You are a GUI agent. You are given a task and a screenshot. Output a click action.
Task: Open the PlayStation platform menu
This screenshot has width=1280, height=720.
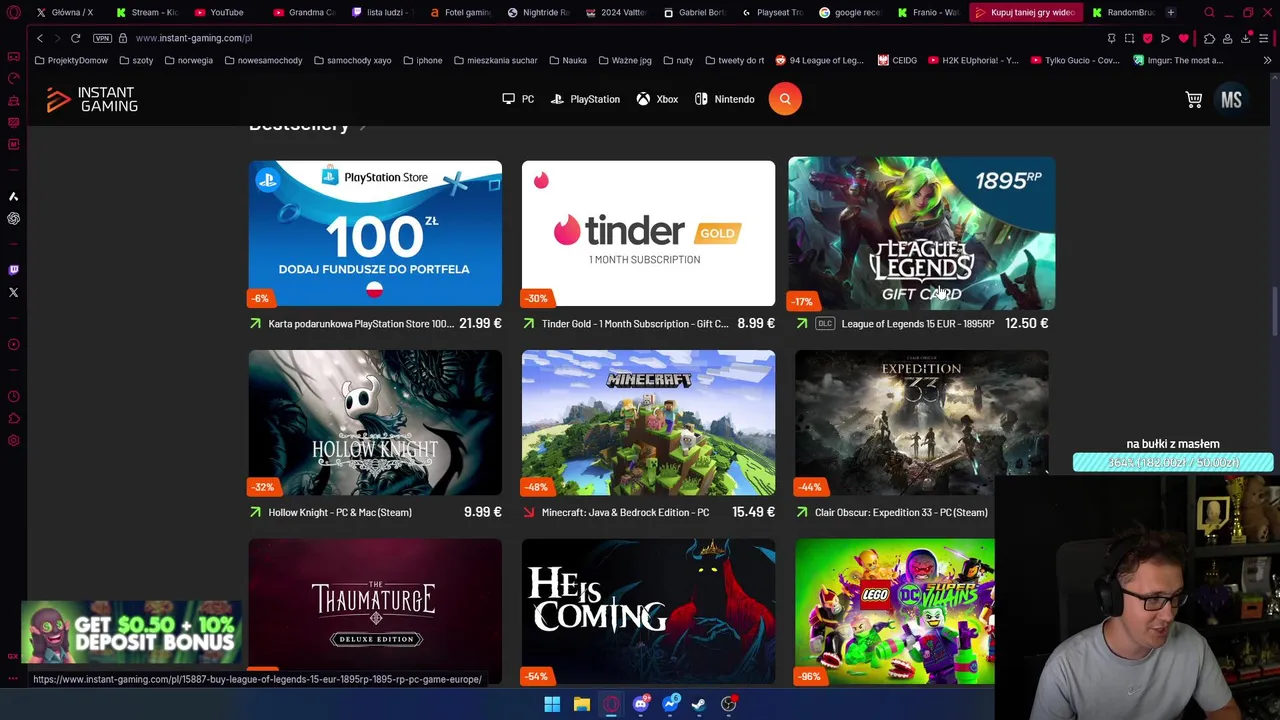585,99
